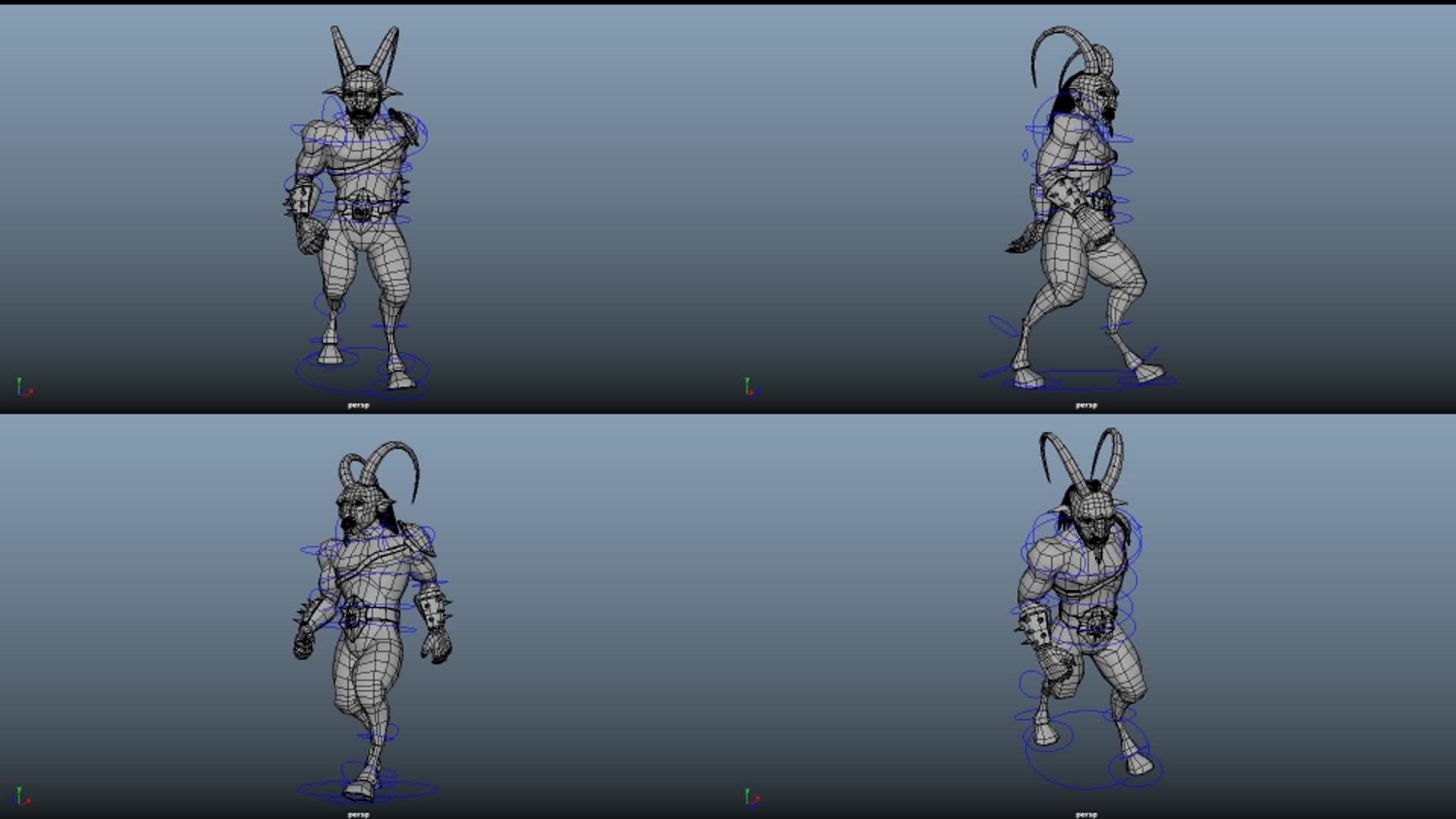Click the persp label under the top-right viewport
This screenshot has width=1456, height=819.
pyautogui.click(x=1087, y=405)
